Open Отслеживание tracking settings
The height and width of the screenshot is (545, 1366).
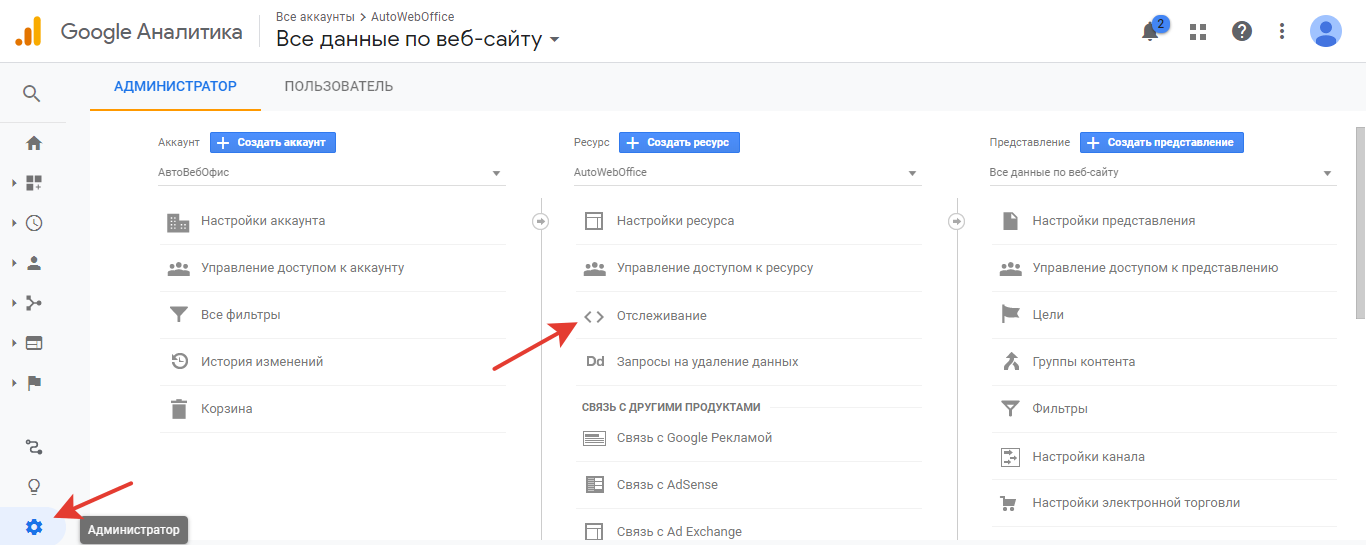(661, 316)
